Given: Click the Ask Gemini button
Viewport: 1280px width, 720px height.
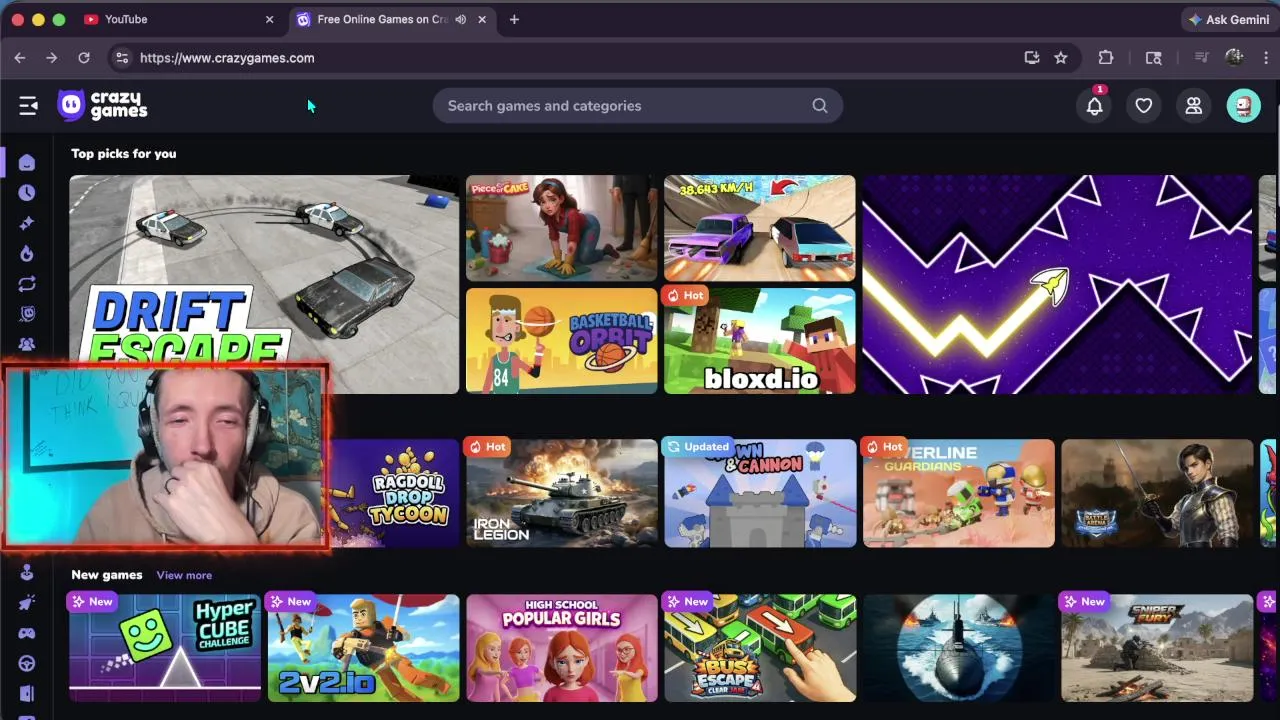Looking at the screenshot, I should coord(1228,19).
